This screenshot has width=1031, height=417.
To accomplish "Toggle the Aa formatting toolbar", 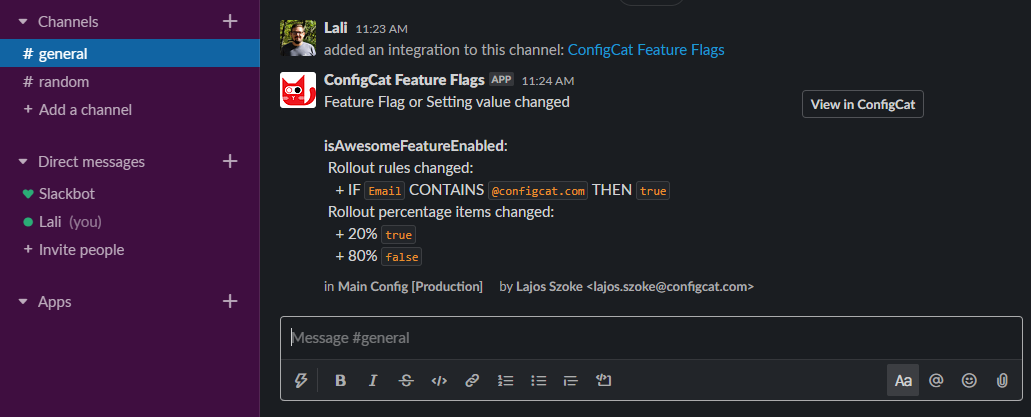I will click(x=903, y=380).
